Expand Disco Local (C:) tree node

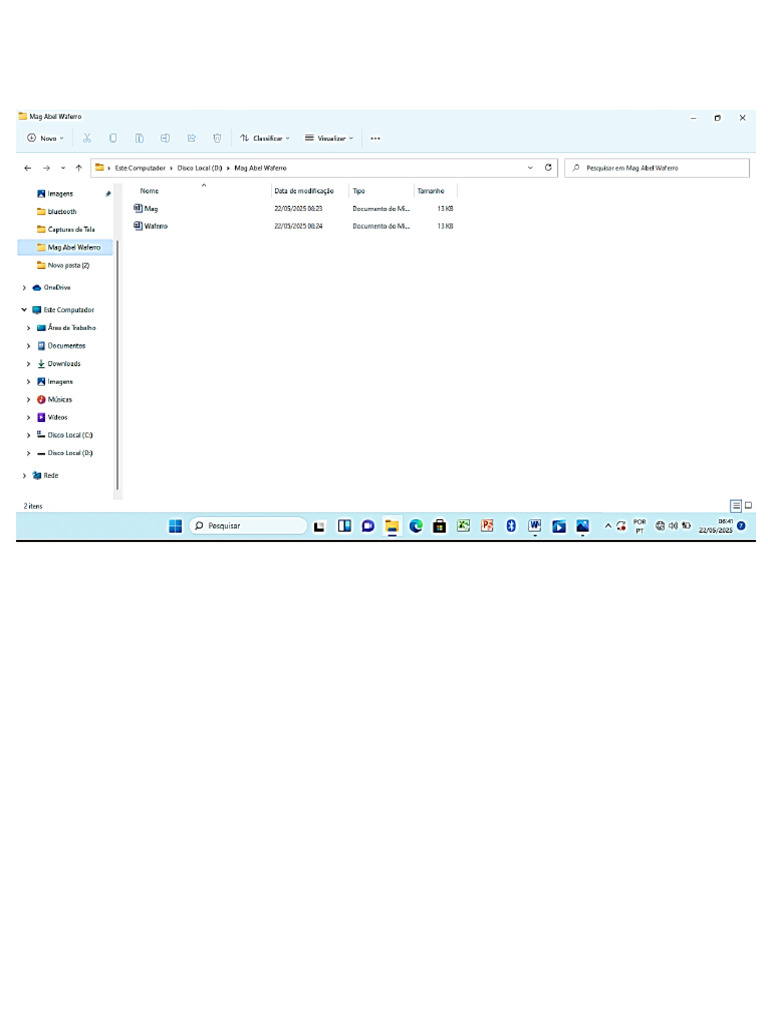(28, 435)
